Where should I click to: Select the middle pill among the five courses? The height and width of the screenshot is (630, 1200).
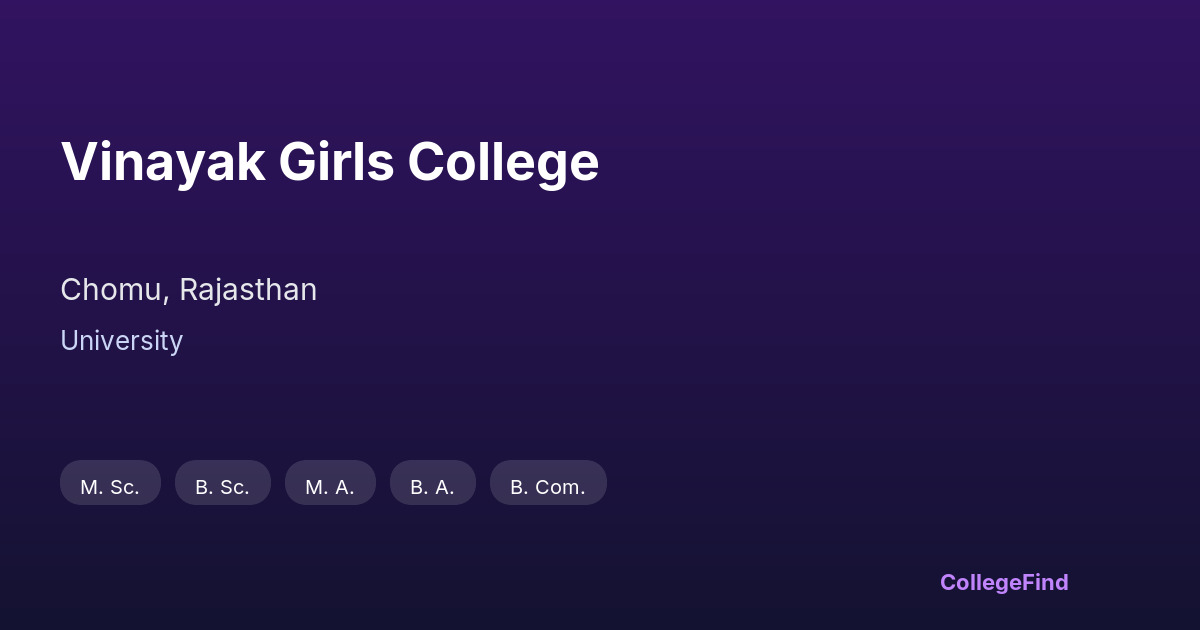(x=330, y=484)
